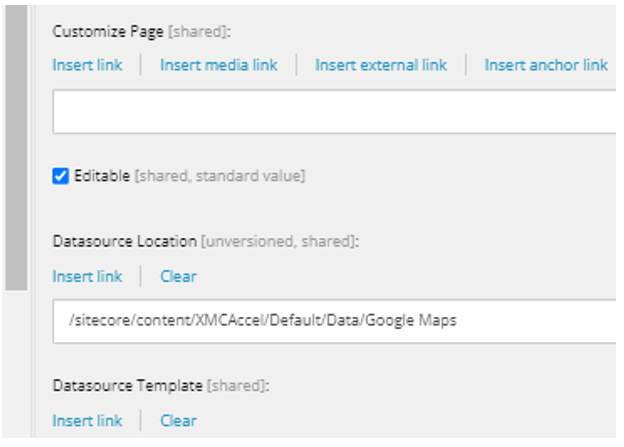
Task: Click Insert external link
Action: pyautogui.click(x=381, y=65)
